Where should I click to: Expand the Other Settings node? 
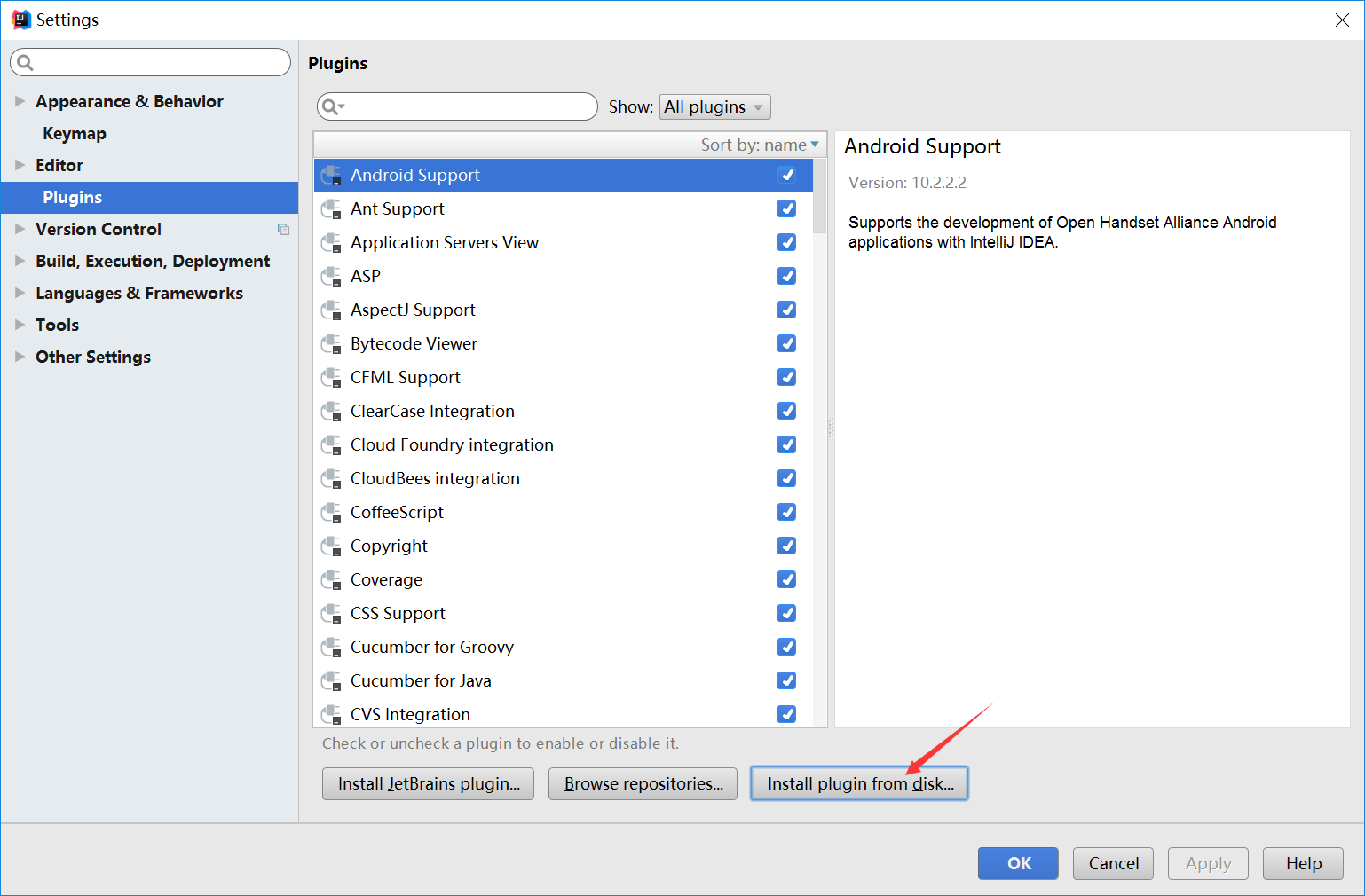[x=20, y=357]
